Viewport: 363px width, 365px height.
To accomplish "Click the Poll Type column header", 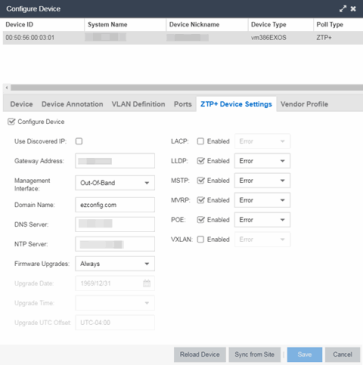I will click(338, 25).
